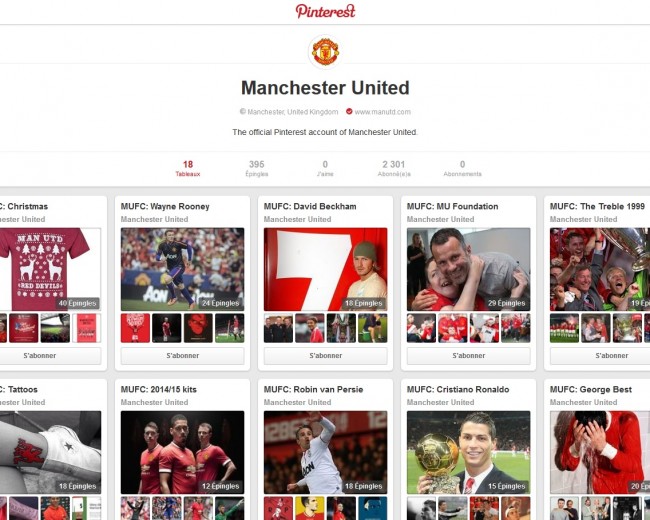Screen dimensions: 650x520
Task: Open the David Beckham number 7 cover
Action: click(325, 269)
